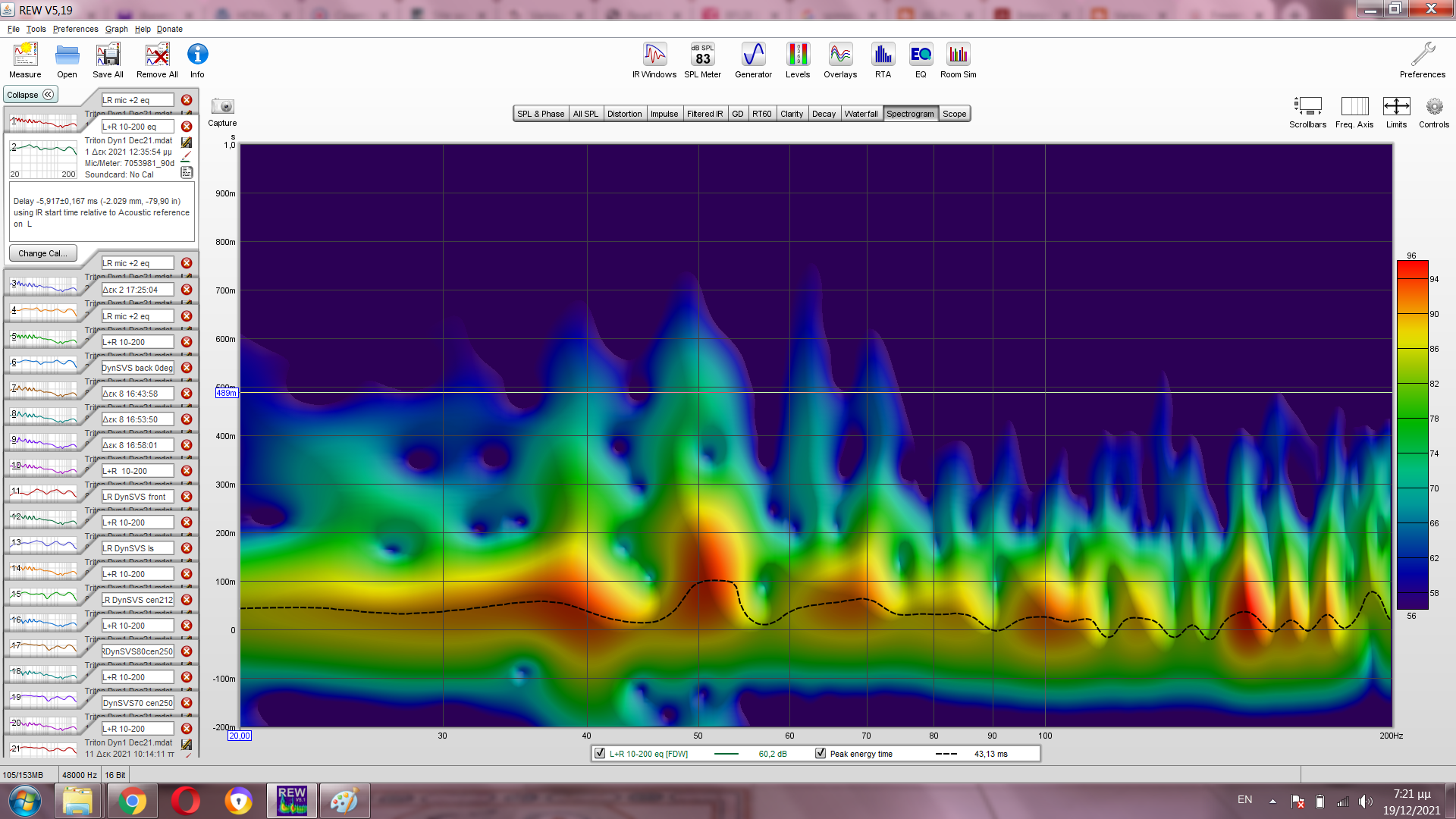This screenshot has height=819, width=1456.
Task: Switch to Clarity tab
Action: click(792, 114)
